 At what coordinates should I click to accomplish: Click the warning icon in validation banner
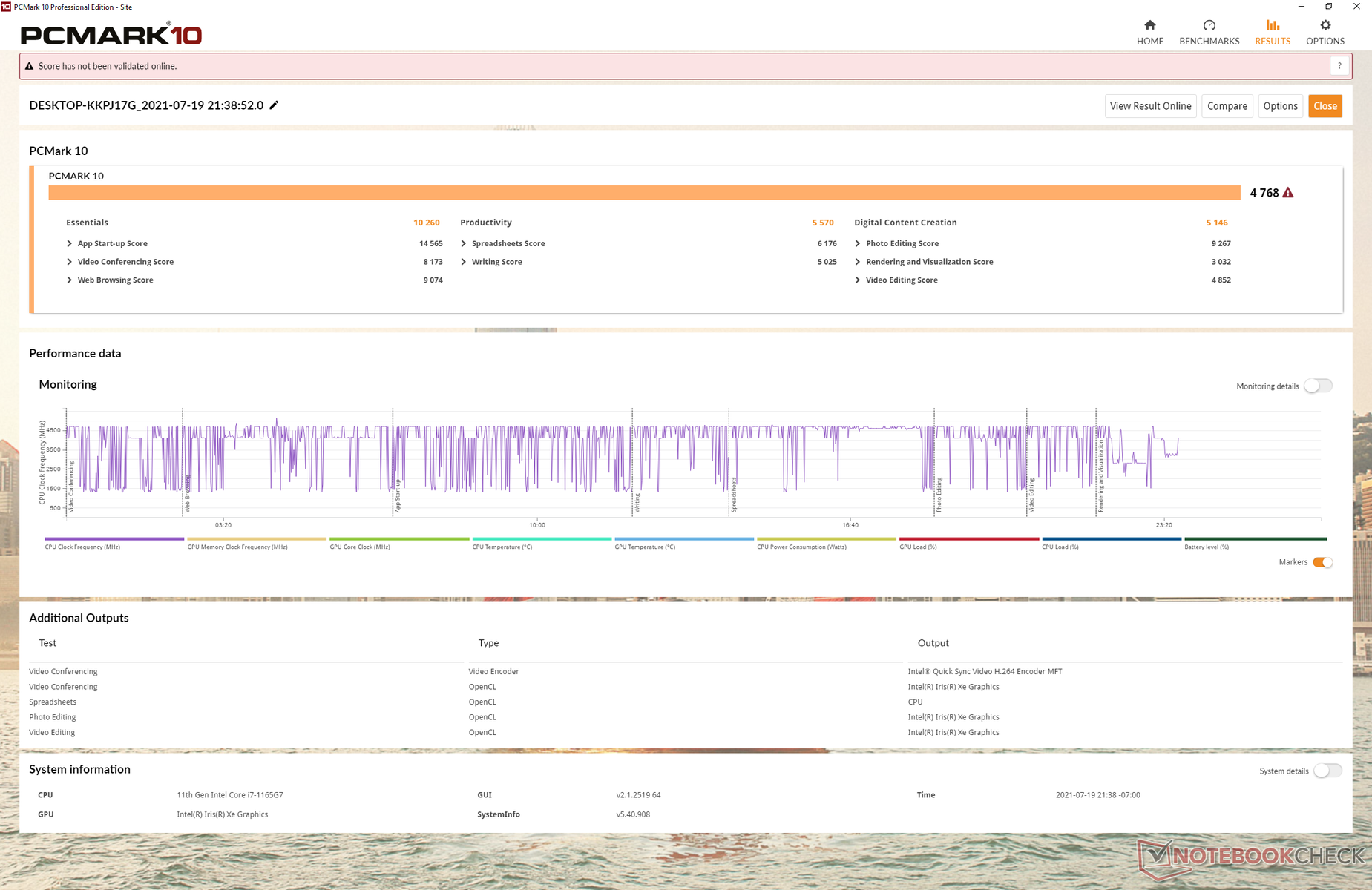tap(30, 66)
